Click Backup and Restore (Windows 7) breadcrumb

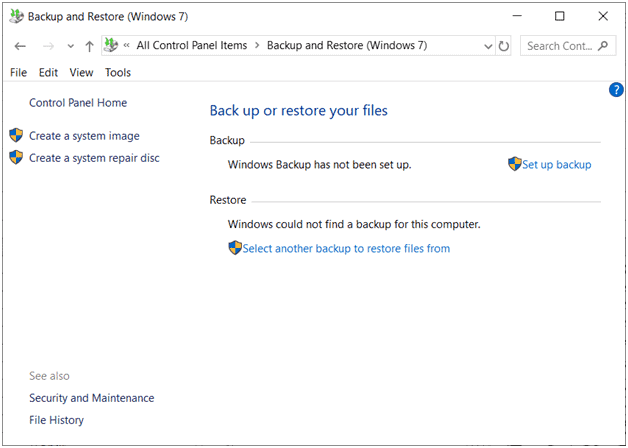click(x=347, y=45)
